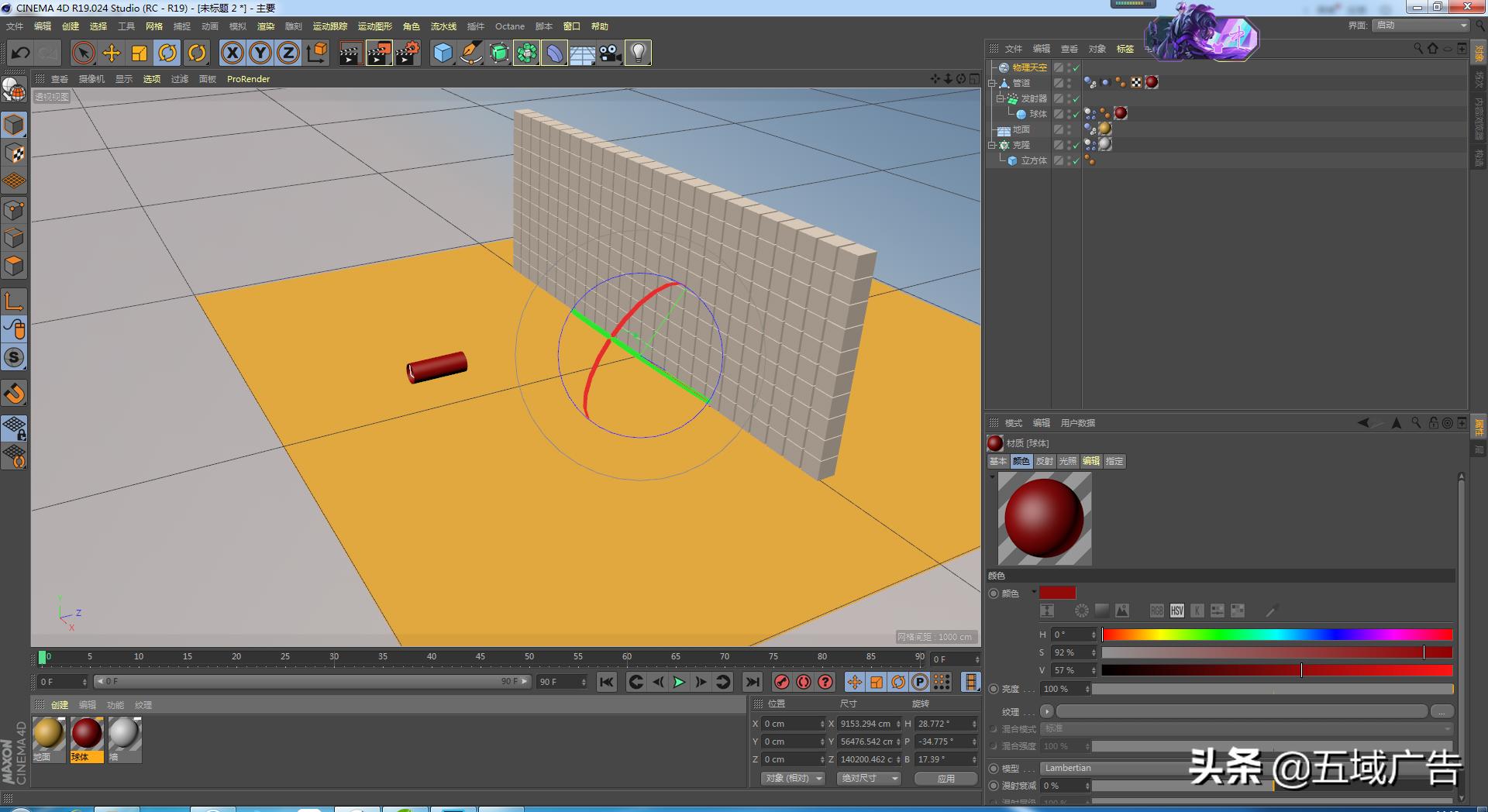Collapse the 发射器 hierarchy in Object Manager
Image resolution: width=1488 pixels, height=812 pixels.
1001,98
